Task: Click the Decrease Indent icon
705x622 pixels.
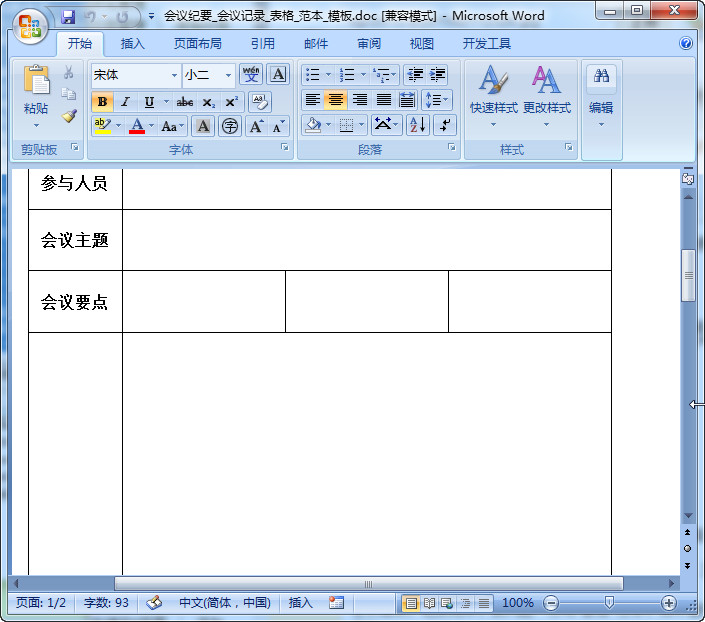Action: click(x=415, y=74)
